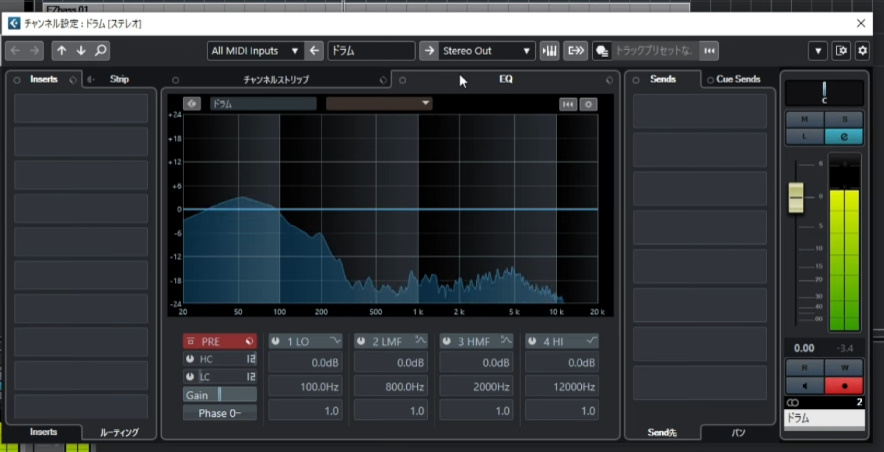The image size is (884, 452).
Task: Click the channel volume fader handle
Action: tap(796, 197)
